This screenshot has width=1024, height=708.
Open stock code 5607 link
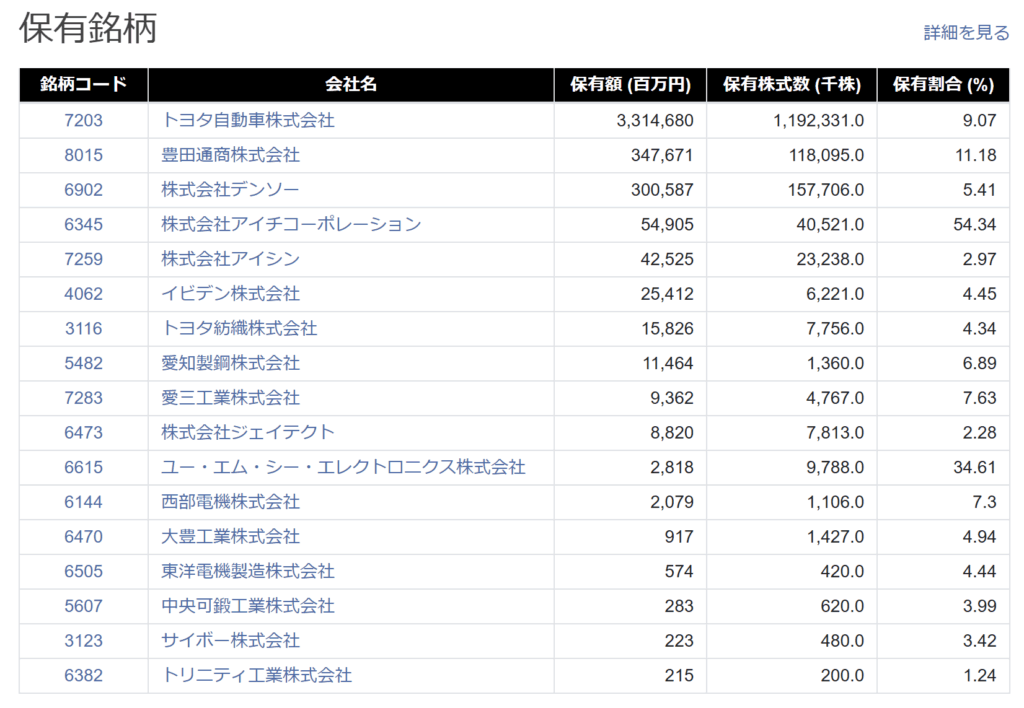[x=84, y=605]
